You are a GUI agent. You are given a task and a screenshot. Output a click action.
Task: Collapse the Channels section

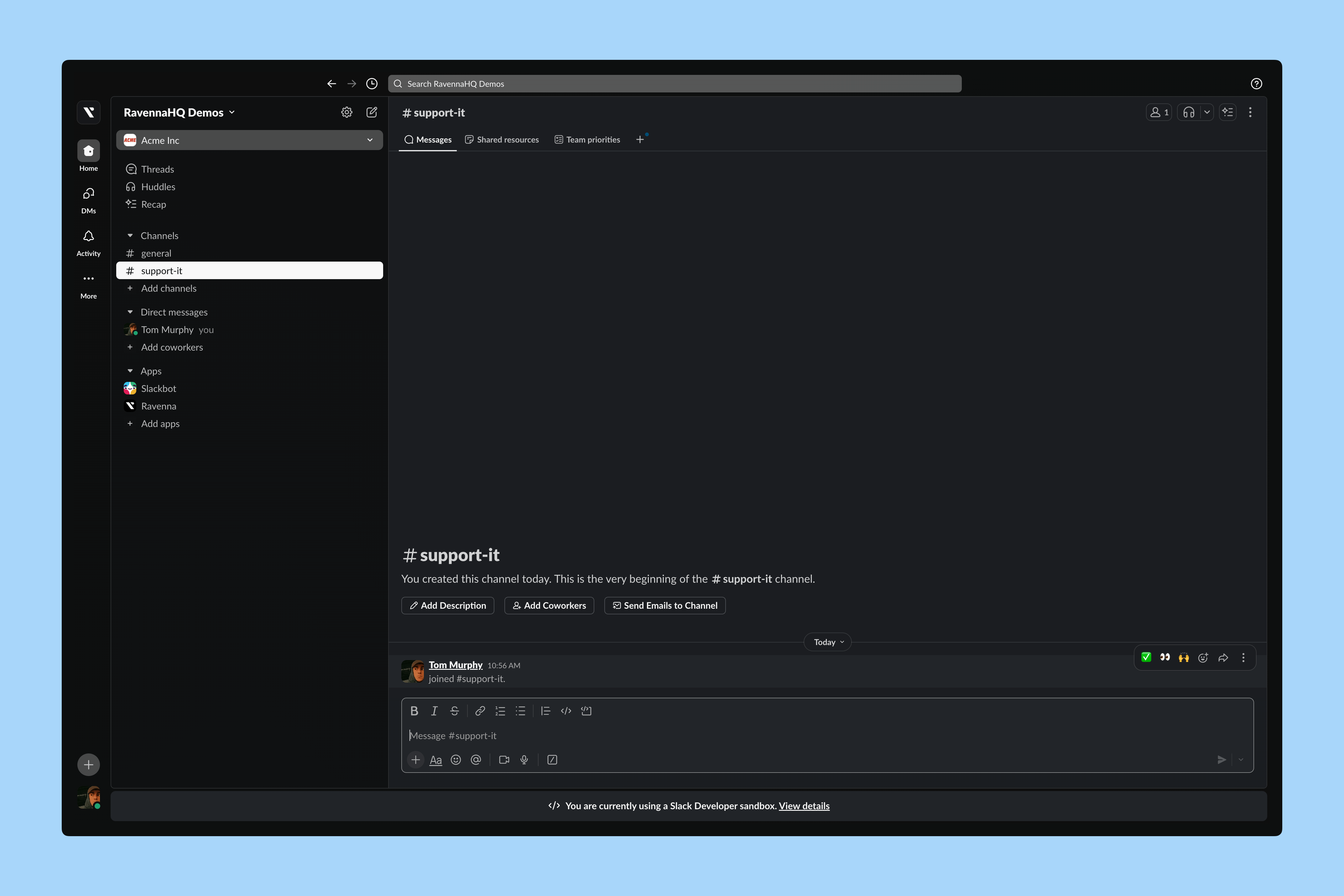tap(130, 235)
